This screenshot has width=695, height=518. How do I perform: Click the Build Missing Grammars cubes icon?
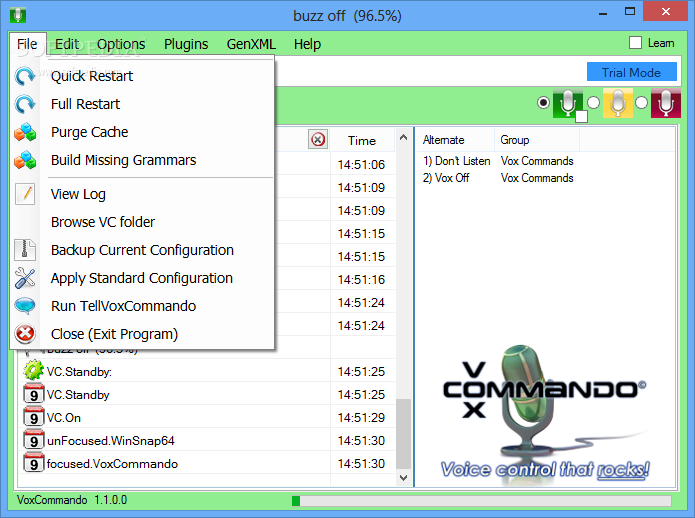pos(25,160)
